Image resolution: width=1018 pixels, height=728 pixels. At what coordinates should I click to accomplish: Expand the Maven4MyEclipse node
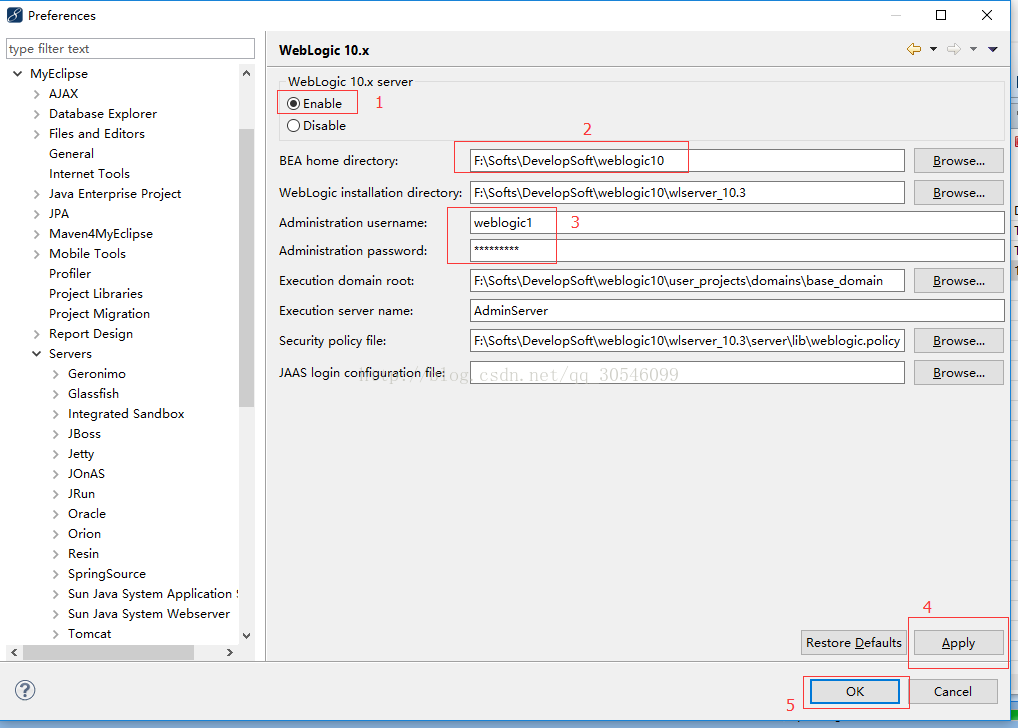tap(36, 234)
